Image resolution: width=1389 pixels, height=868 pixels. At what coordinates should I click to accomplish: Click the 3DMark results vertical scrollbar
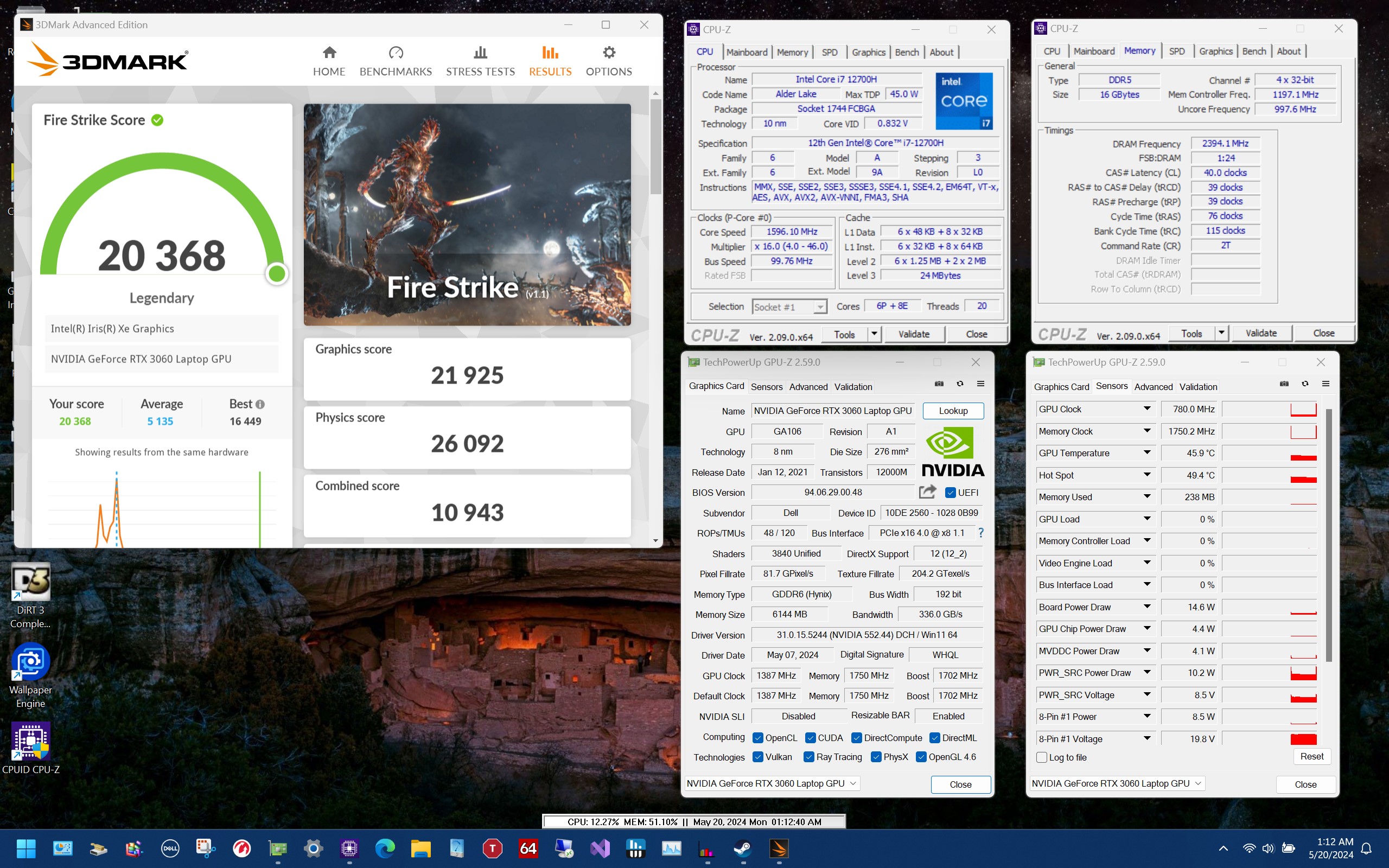[x=655, y=146]
